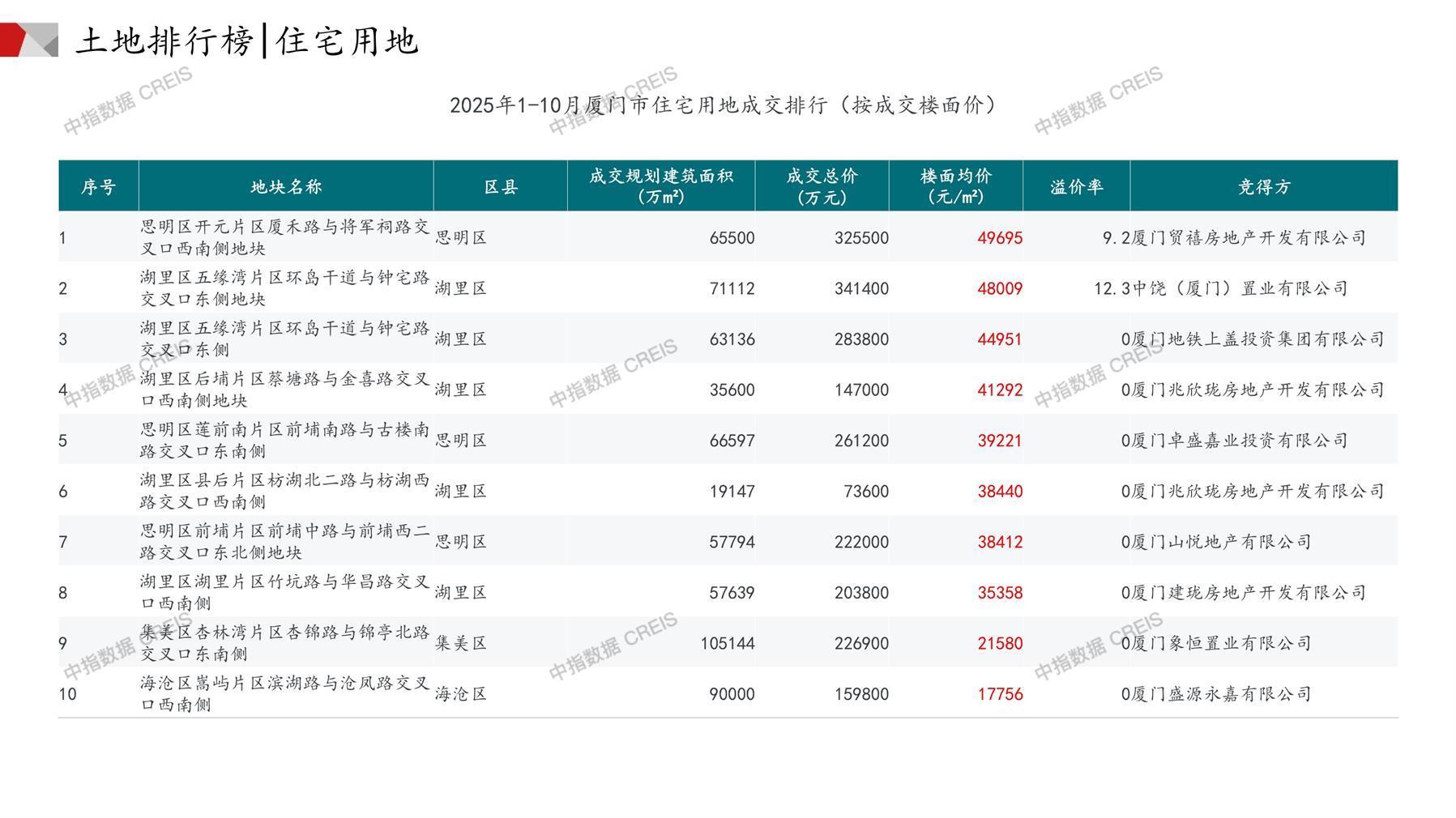
Task: Click the 楼面均价 column header
Action: 955,186
